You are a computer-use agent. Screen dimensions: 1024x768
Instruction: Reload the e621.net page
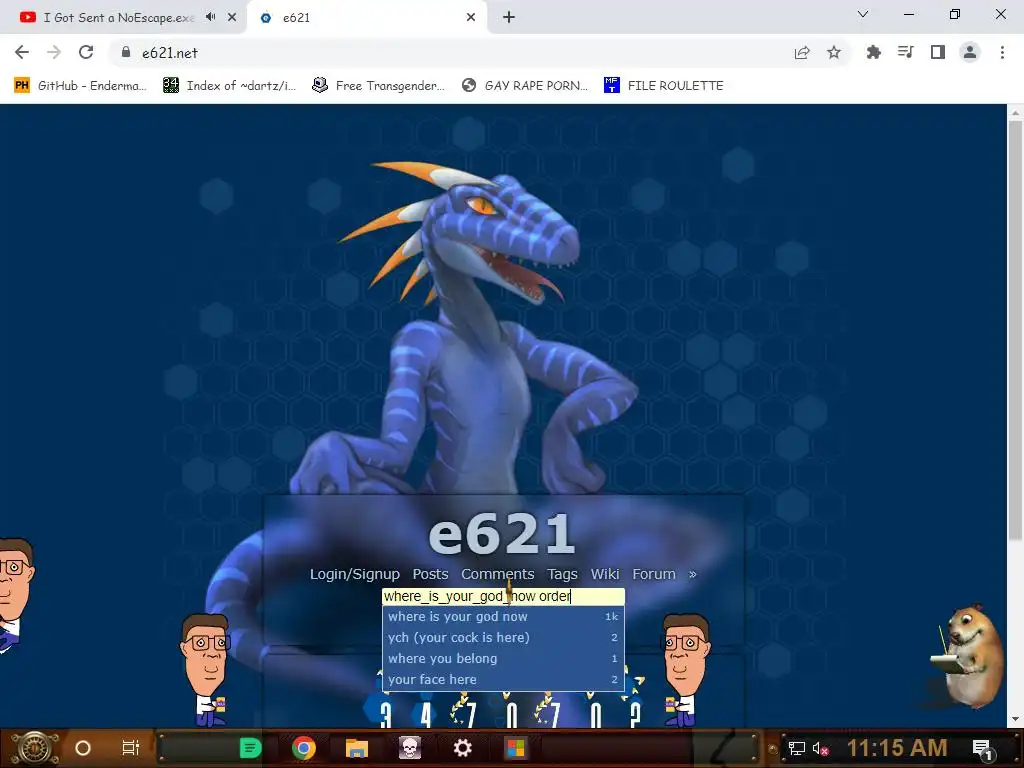[86, 52]
